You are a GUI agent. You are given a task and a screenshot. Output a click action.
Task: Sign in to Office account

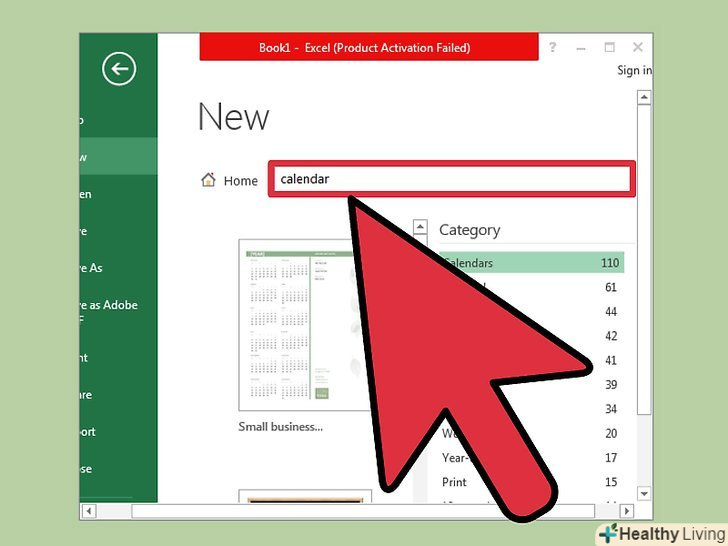[634, 70]
